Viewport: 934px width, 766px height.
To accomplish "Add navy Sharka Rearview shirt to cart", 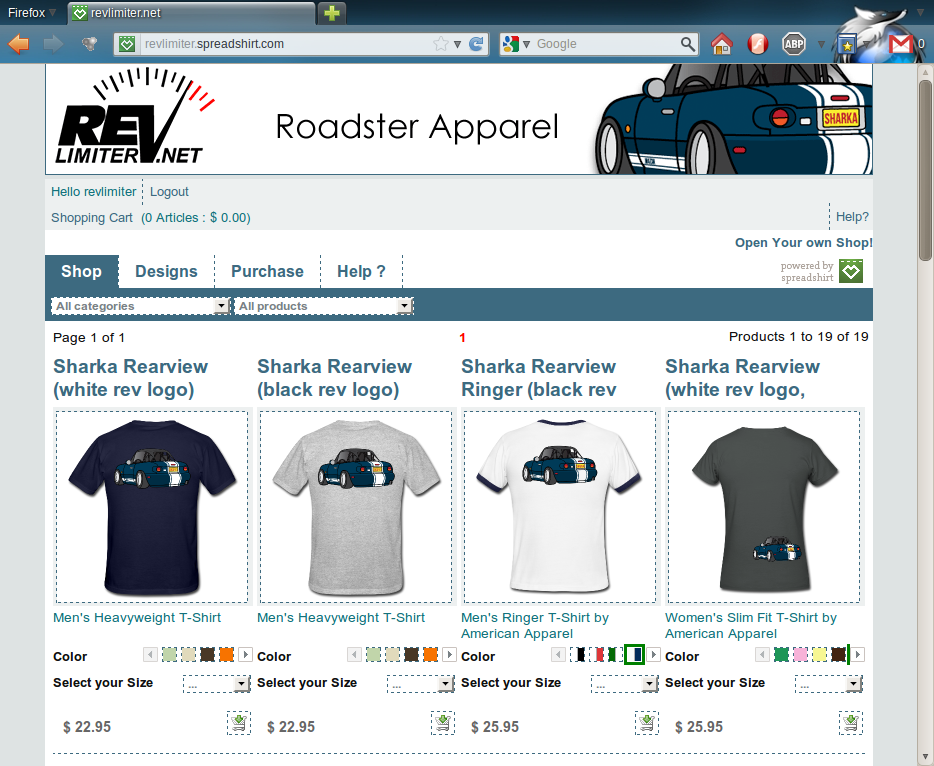I will (239, 723).
